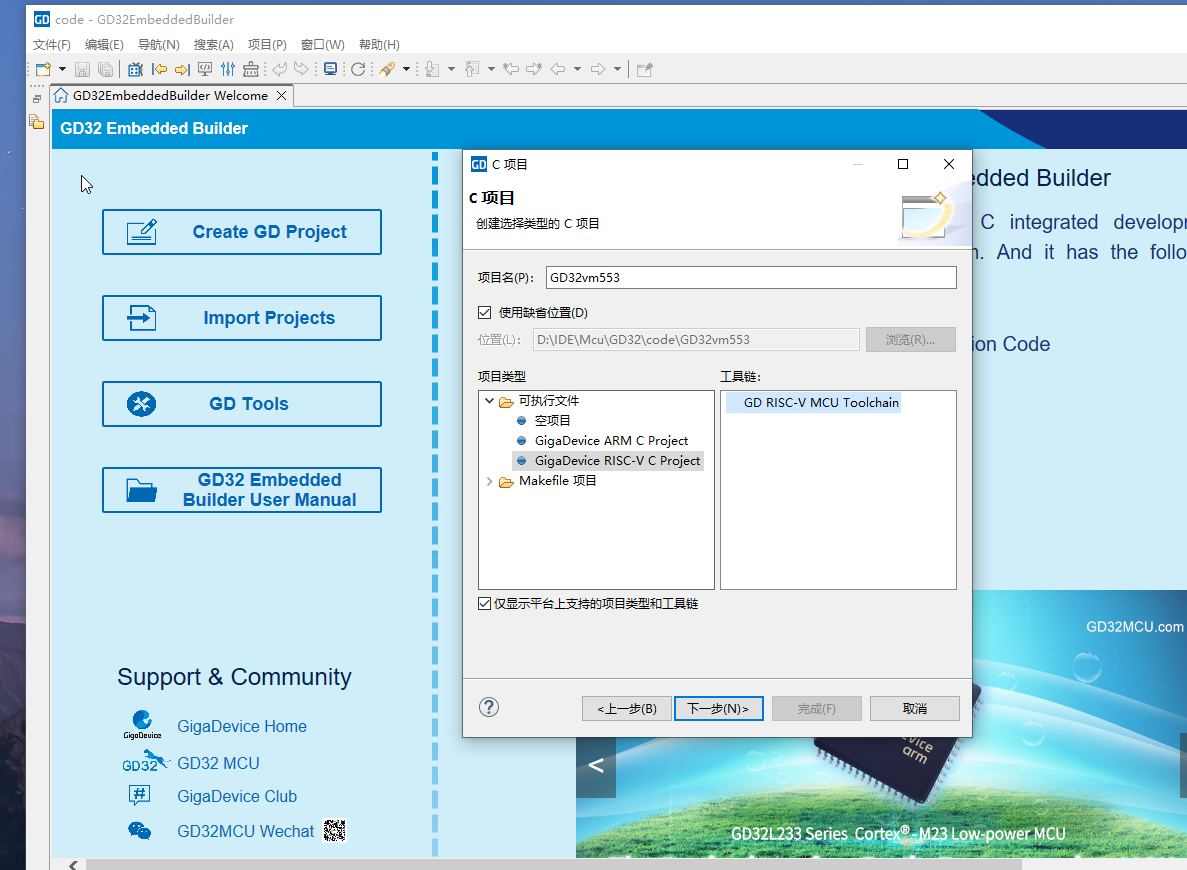The image size is (1187, 870).
Task: Click the blue monitor icon in the toolbar
Action: click(x=330, y=69)
